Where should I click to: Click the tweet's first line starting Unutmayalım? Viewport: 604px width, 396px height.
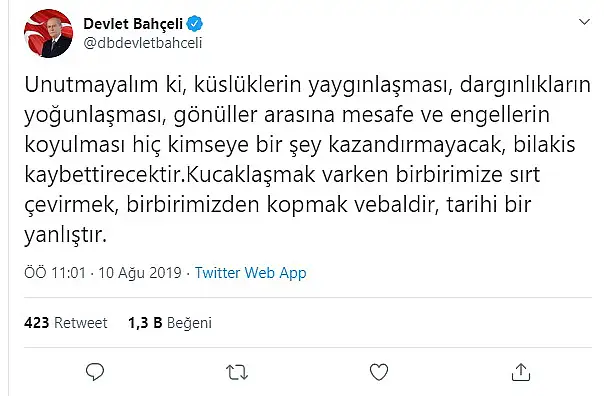307,86
